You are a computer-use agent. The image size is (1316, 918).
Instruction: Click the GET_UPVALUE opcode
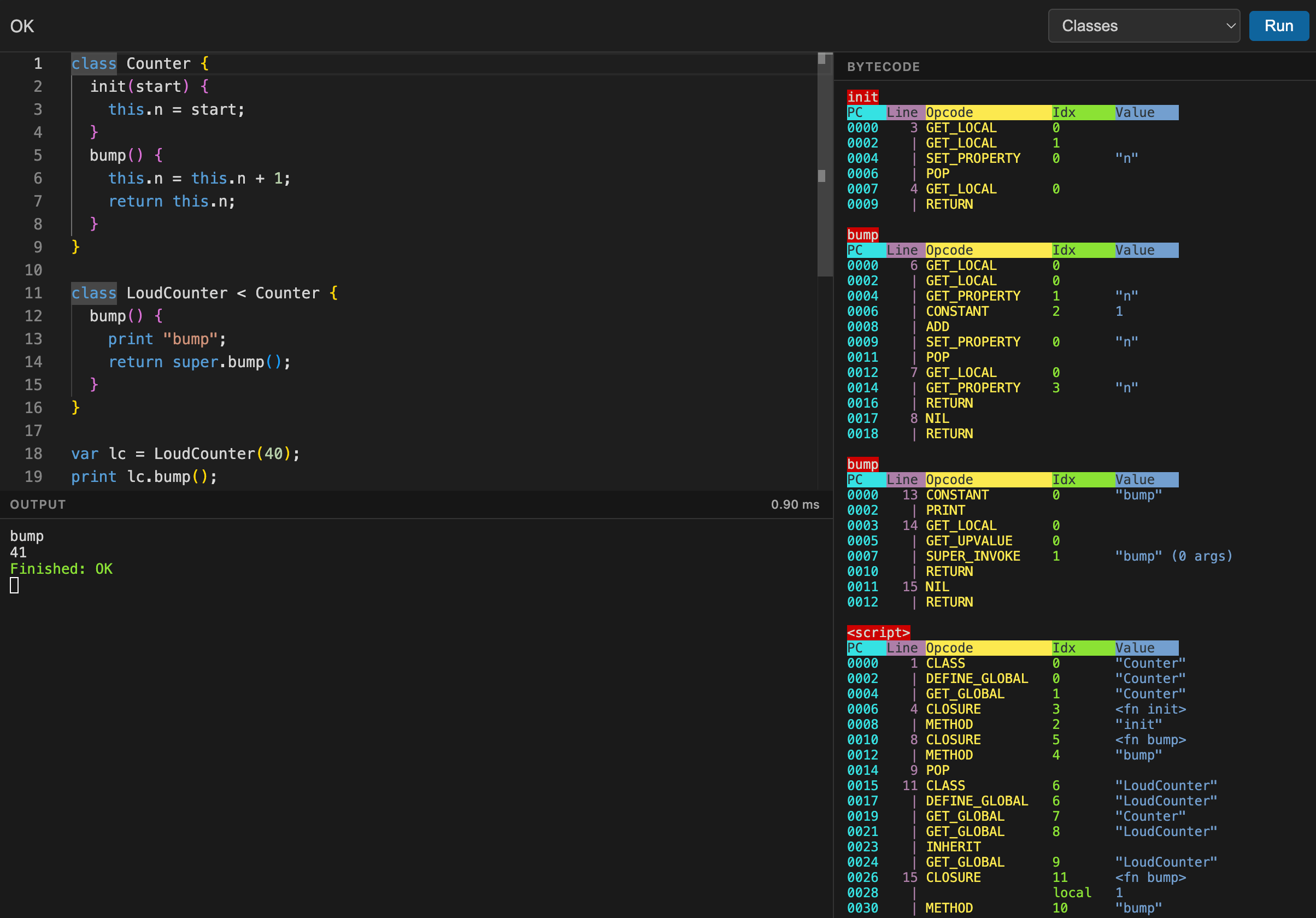[x=969, y=541]
